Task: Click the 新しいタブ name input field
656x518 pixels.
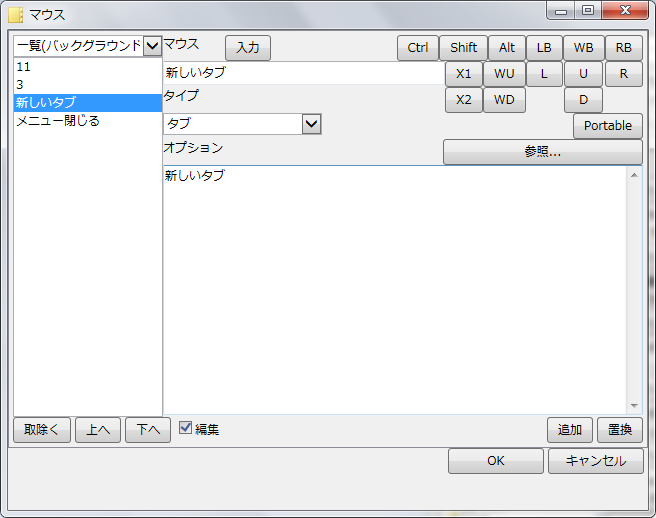Action: click(x=303, y=73)
